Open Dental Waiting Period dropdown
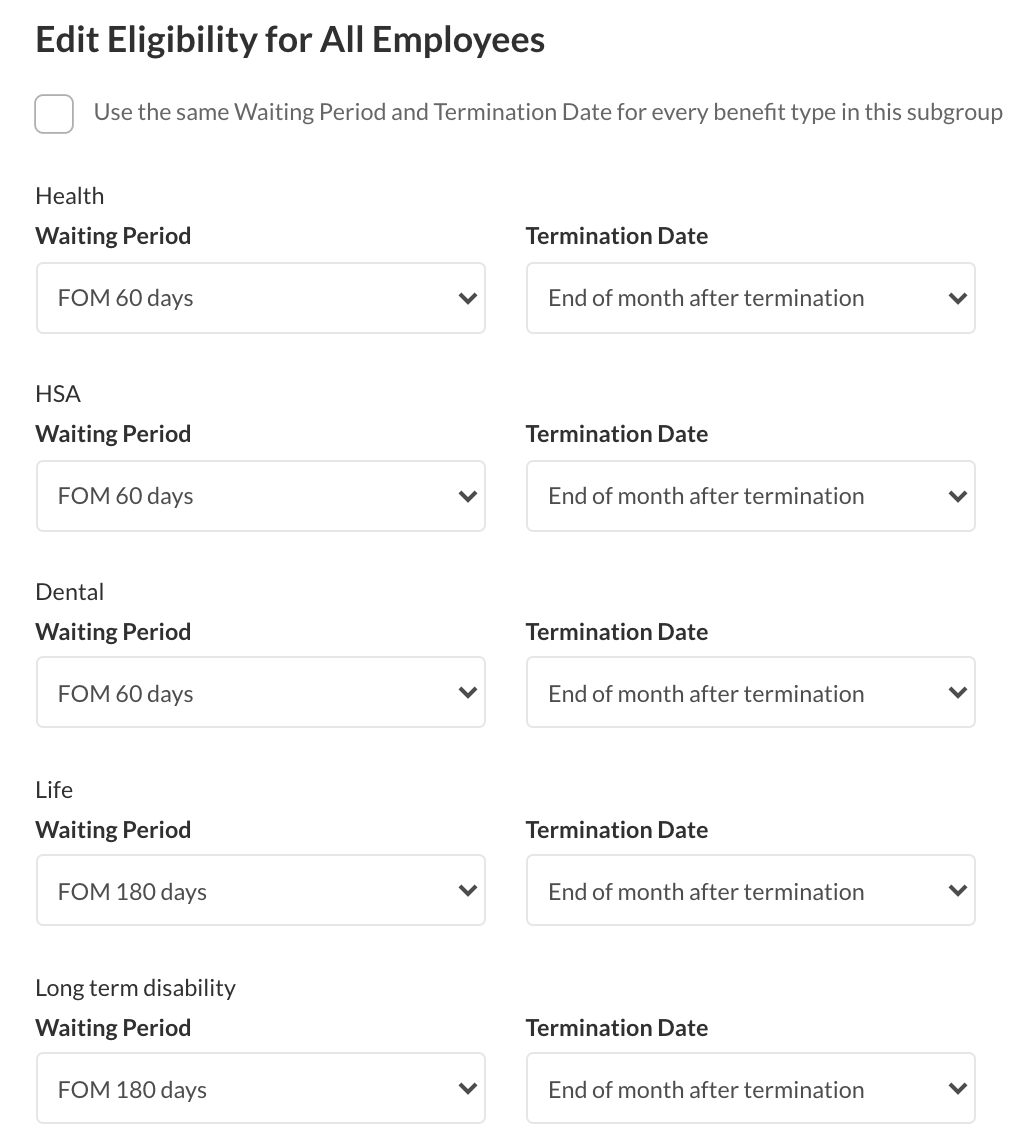 click(261, 692)
